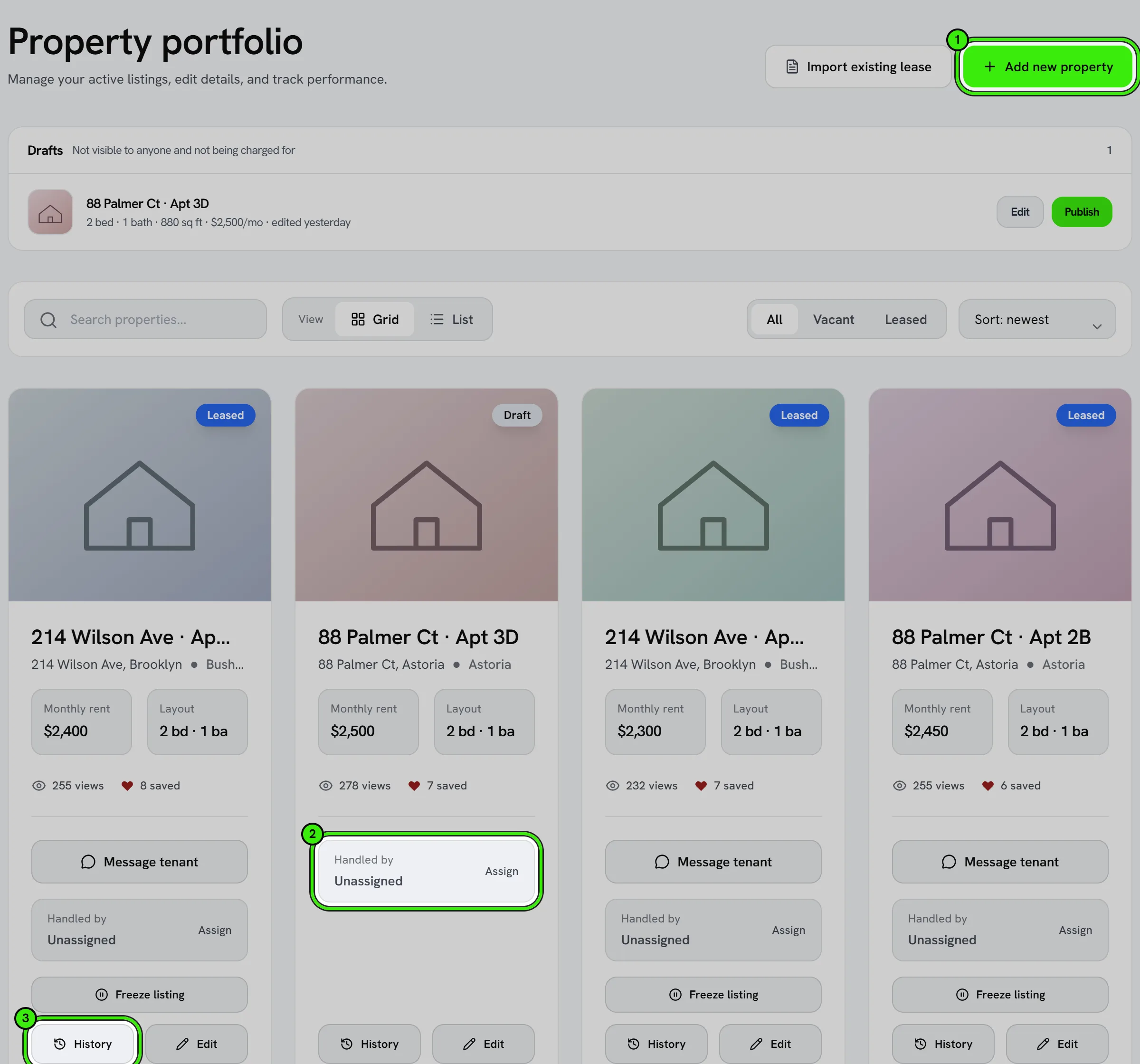Click the heart icon beside 8 saved
This screenshot has width=1140, height=1064.
127,785
